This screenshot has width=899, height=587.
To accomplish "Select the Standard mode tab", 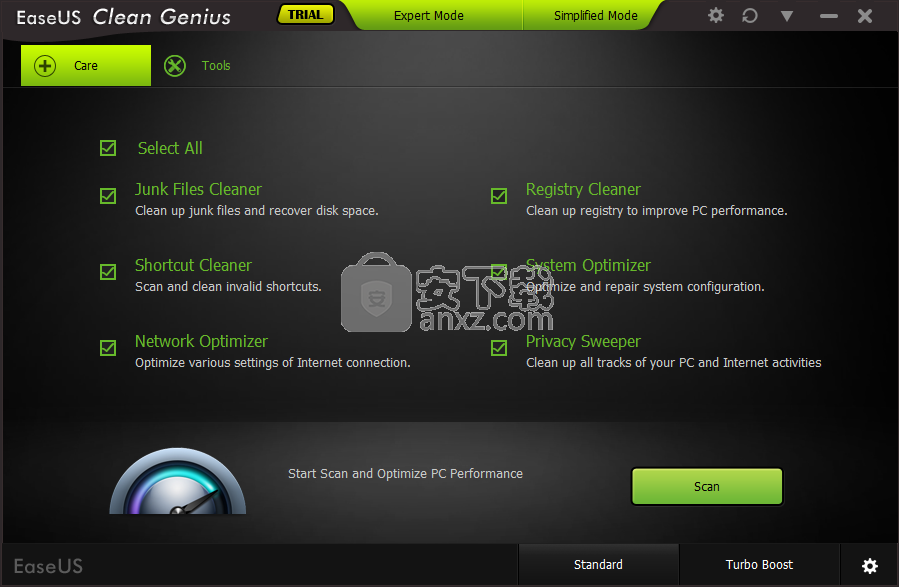I will click(598, 565).
